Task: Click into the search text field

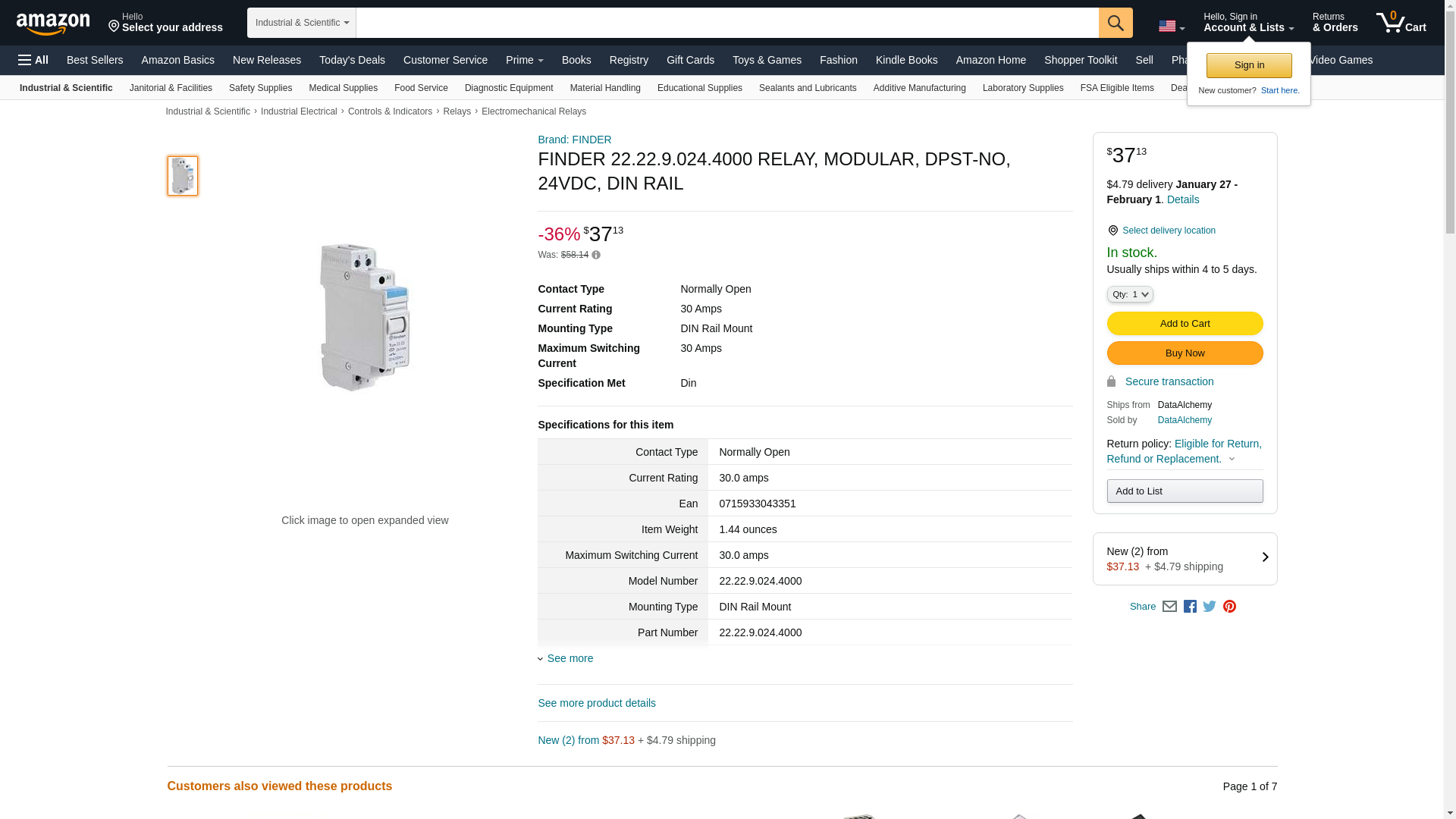Action: 726,23
